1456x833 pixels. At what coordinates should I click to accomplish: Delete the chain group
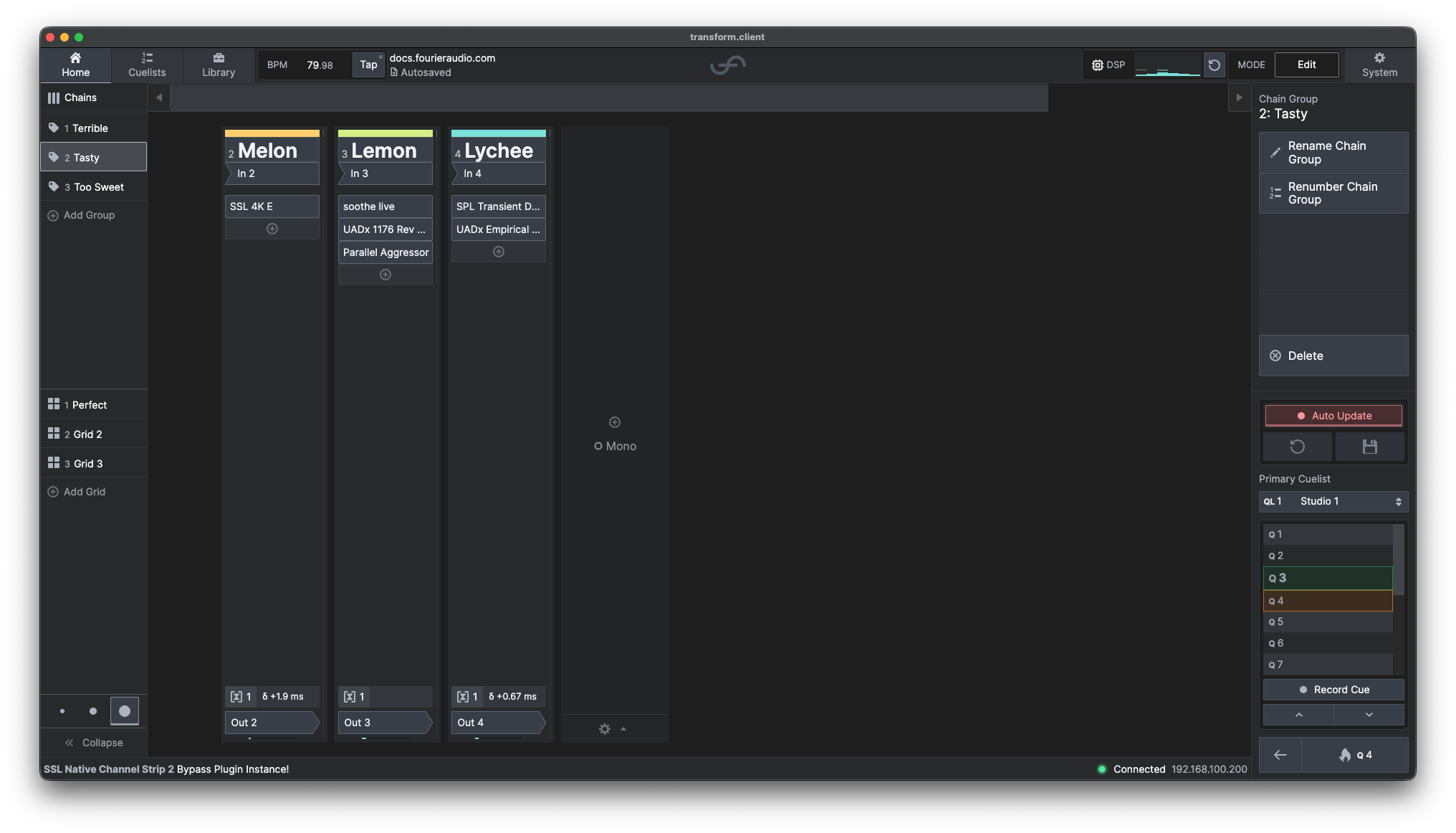click(x=1333, y=356)
